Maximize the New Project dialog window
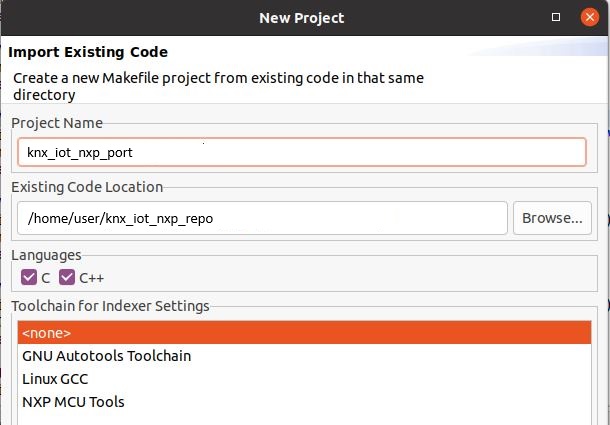The image size is (610, 425). [556, 17]
